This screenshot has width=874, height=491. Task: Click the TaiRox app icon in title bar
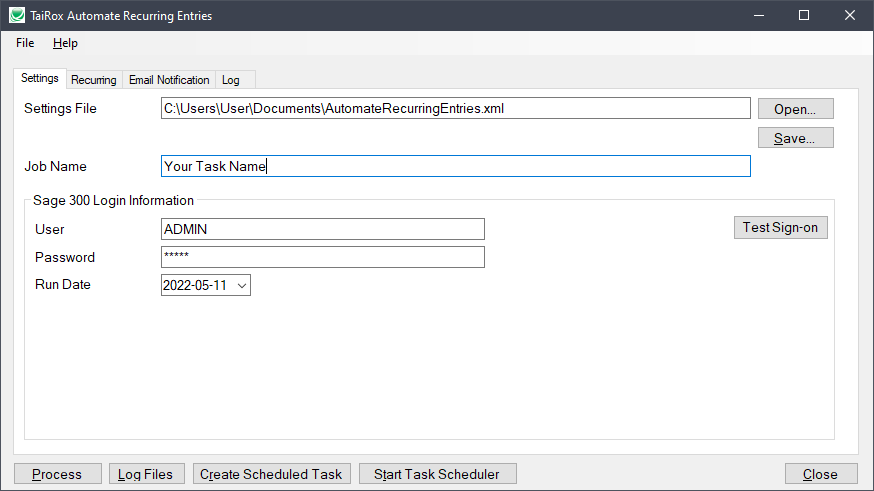tap(17, 16)
